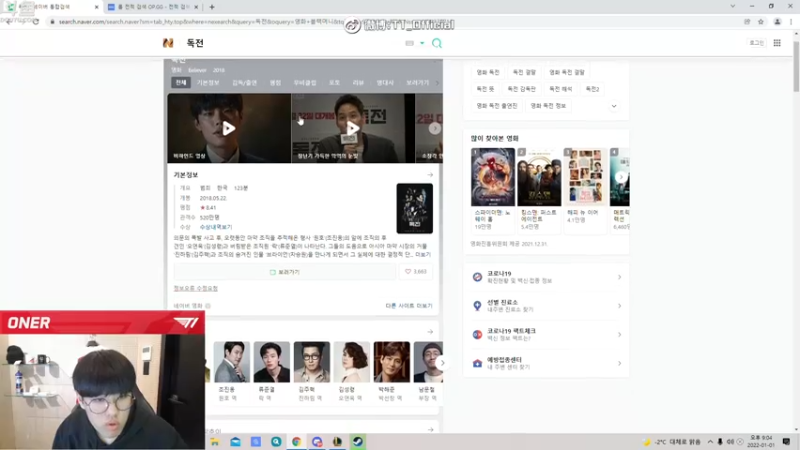Open rank 3 해피 뉴 이어 poster
800x450 pixels.
[x=585, y=177]
